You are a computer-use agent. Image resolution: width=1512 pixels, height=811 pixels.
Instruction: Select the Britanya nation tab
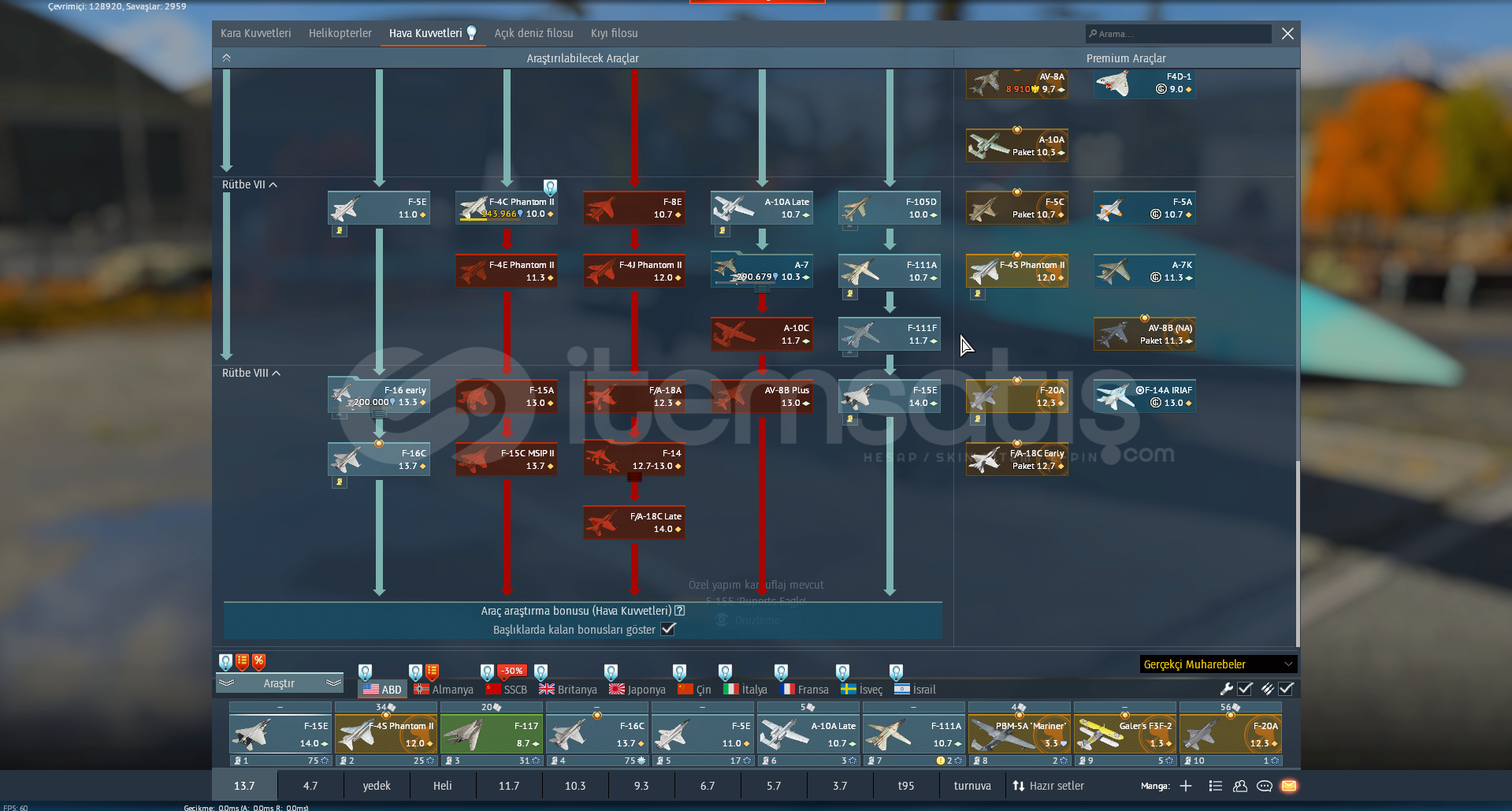pos(568,689)
